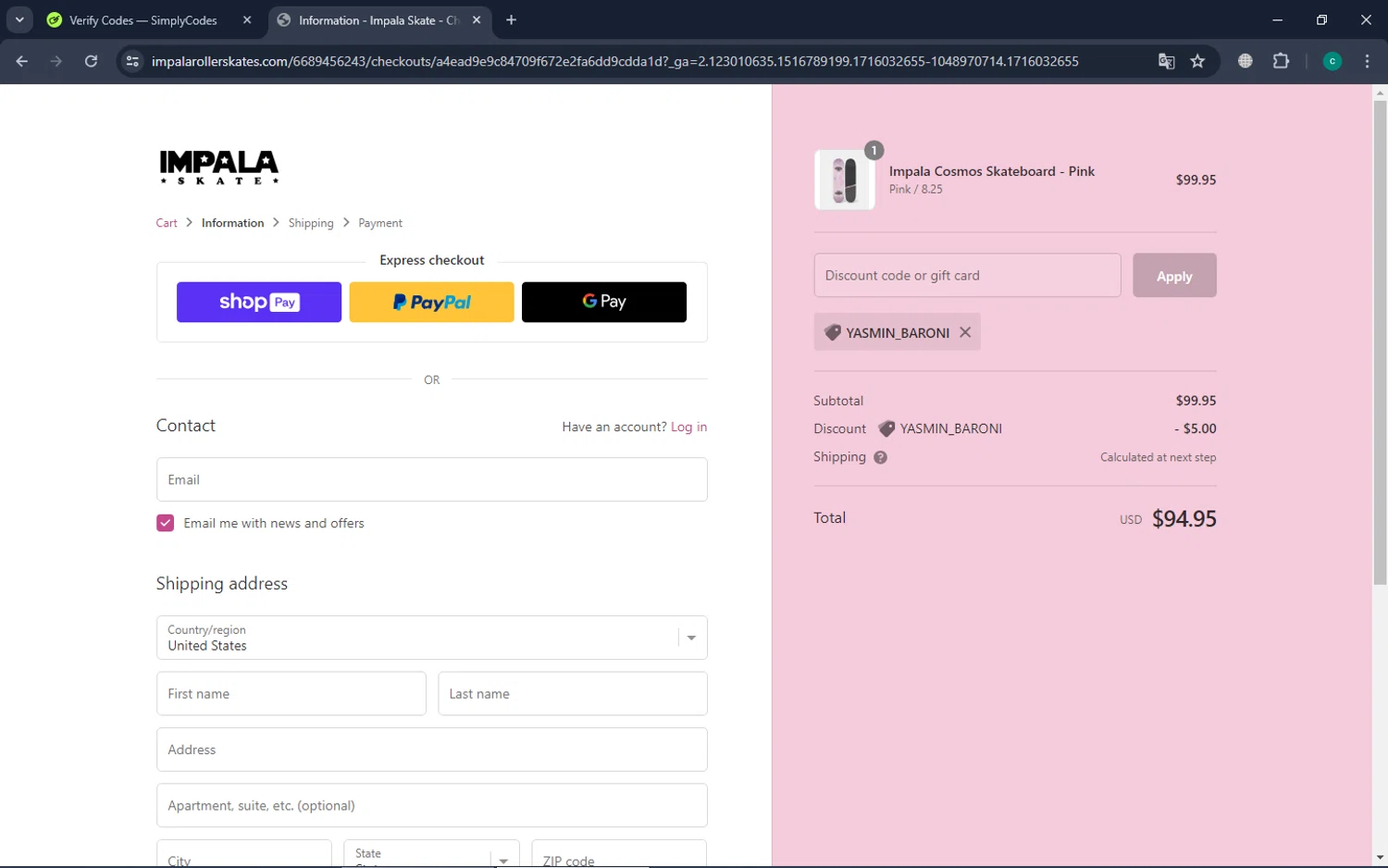The width and height of the screenshot is (1388, 868).
Task: Click the browser back arrow
Action: [22, 61]
